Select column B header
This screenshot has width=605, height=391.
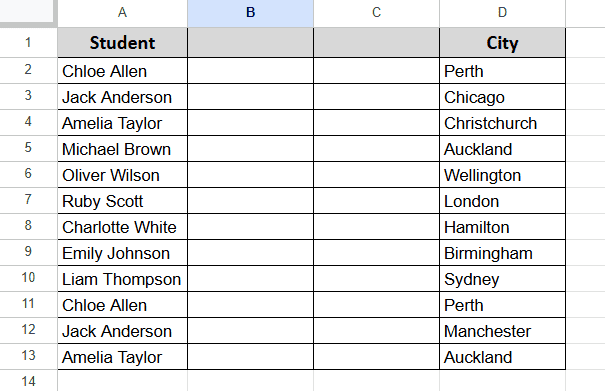(250, 13)
